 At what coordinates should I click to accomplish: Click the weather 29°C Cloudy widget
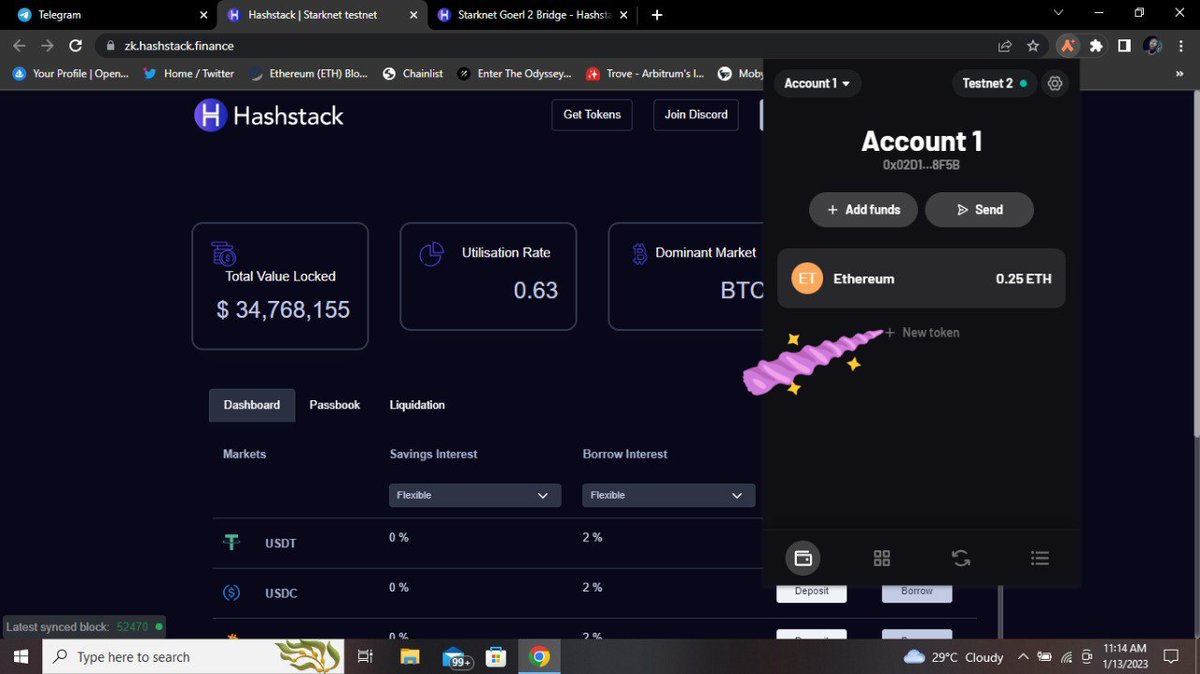[953, 657]
